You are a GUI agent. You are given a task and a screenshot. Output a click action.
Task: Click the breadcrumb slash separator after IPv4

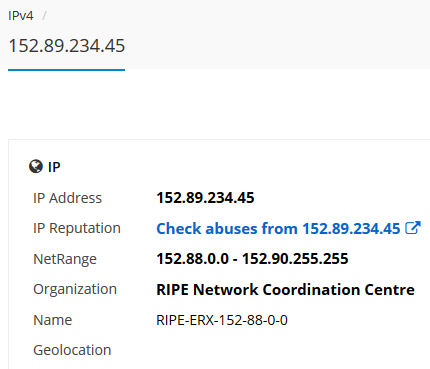click(44, 16)
